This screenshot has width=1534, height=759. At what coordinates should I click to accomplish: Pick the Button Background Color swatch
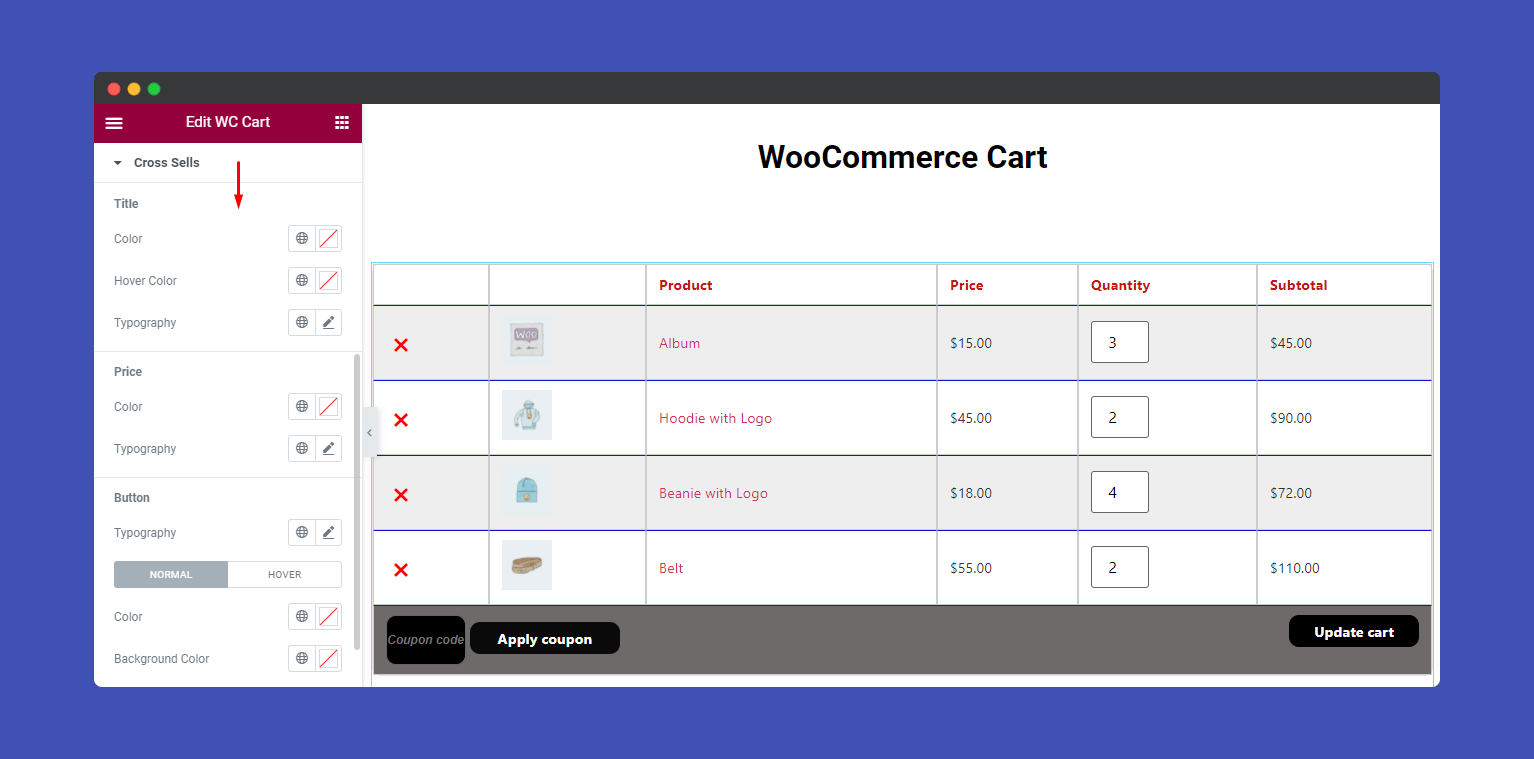(x=328, y=659)
